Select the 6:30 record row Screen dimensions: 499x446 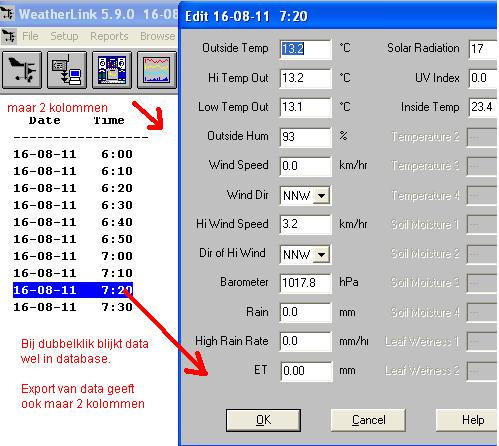pyautogui.click(x=73, y=205)
